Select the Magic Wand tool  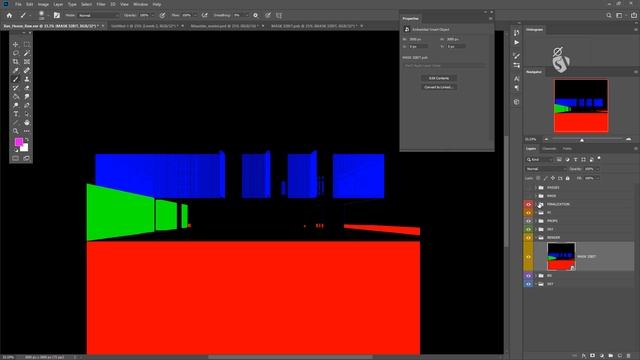(x=27, y=53)
